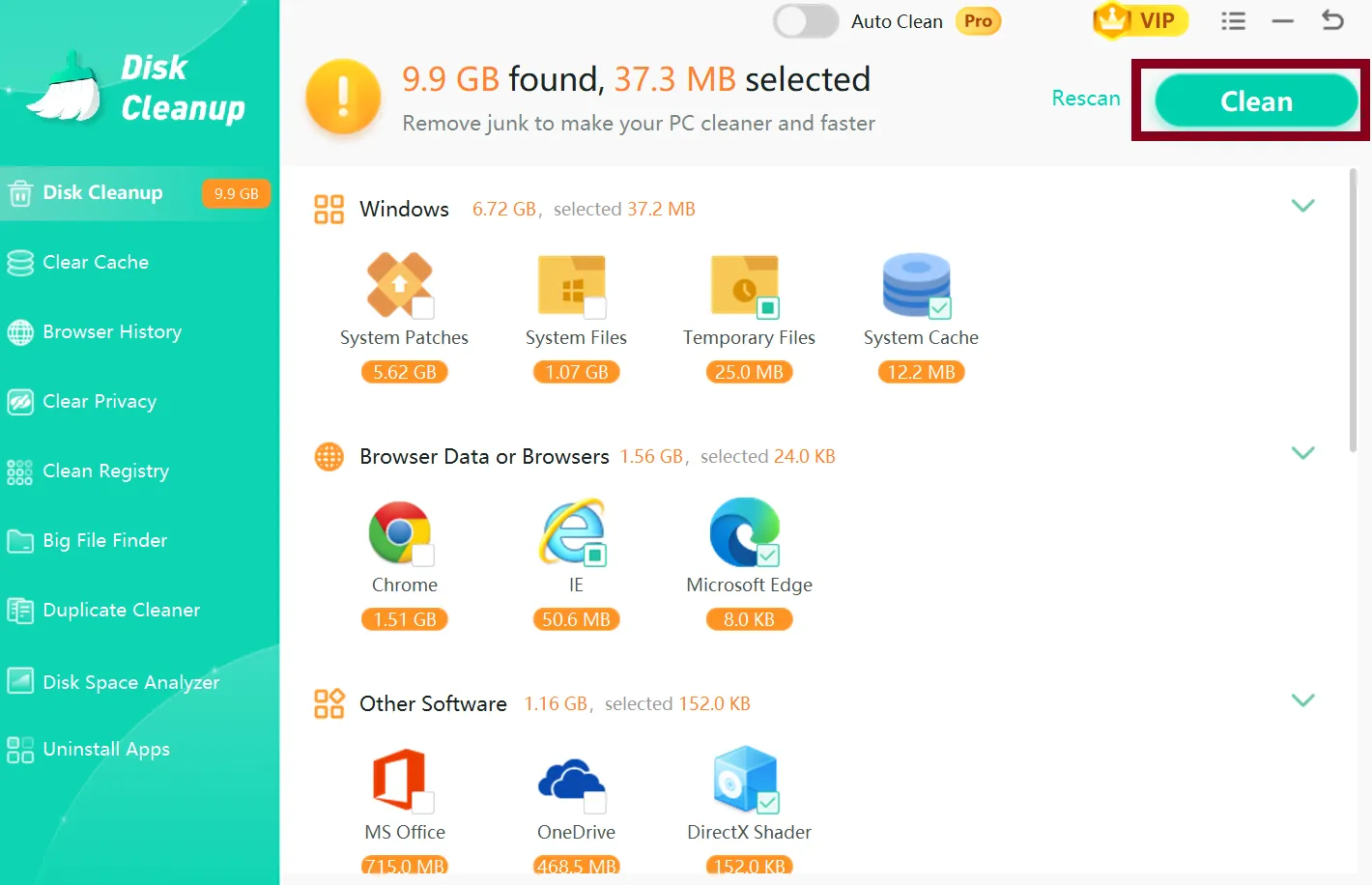This screenshot has width=1372, height=885.
Task: Enable the Auto Clean switch
Action: click(805, 20)
